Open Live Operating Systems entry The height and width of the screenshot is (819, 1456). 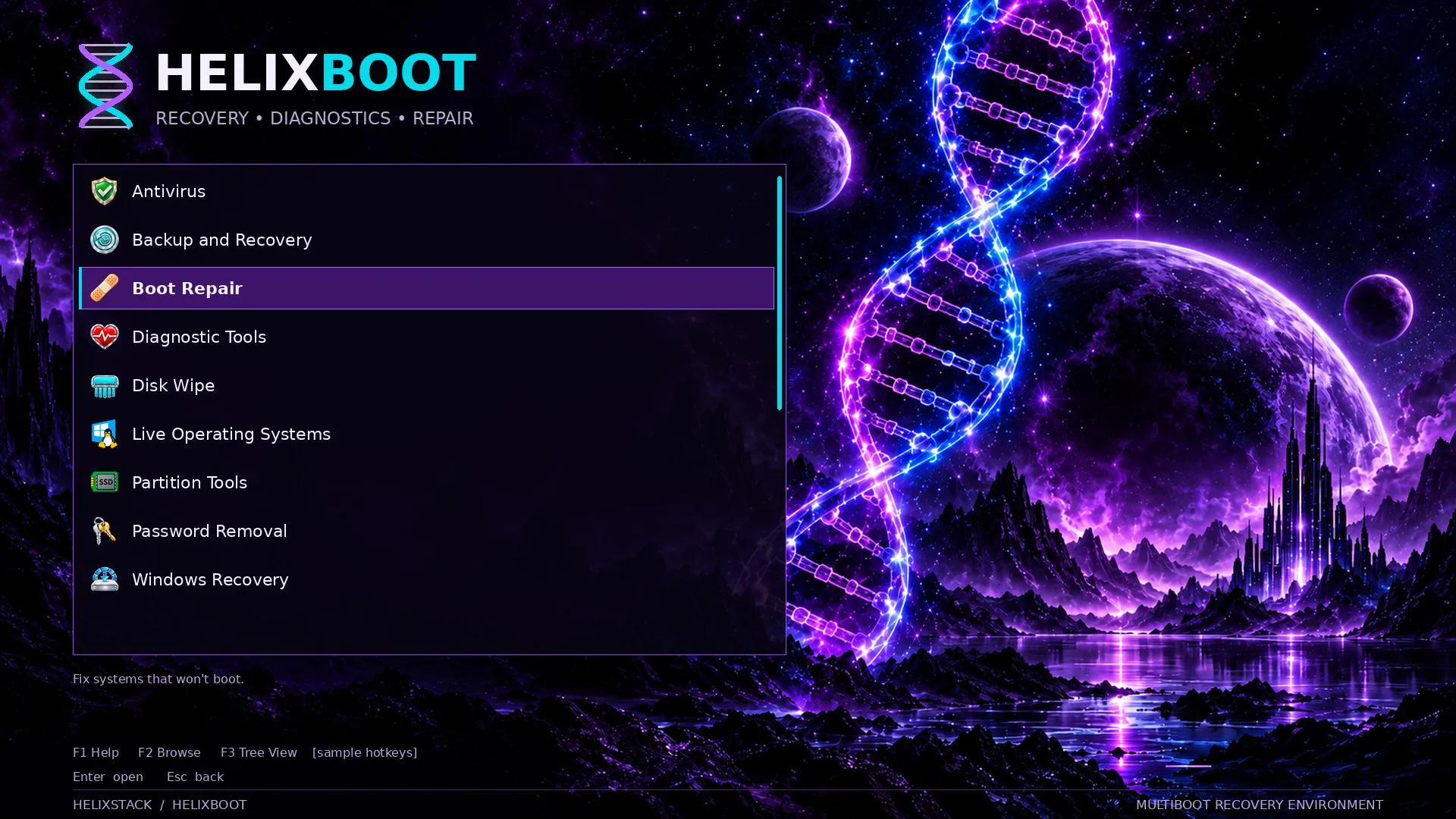tap(426, 434)
